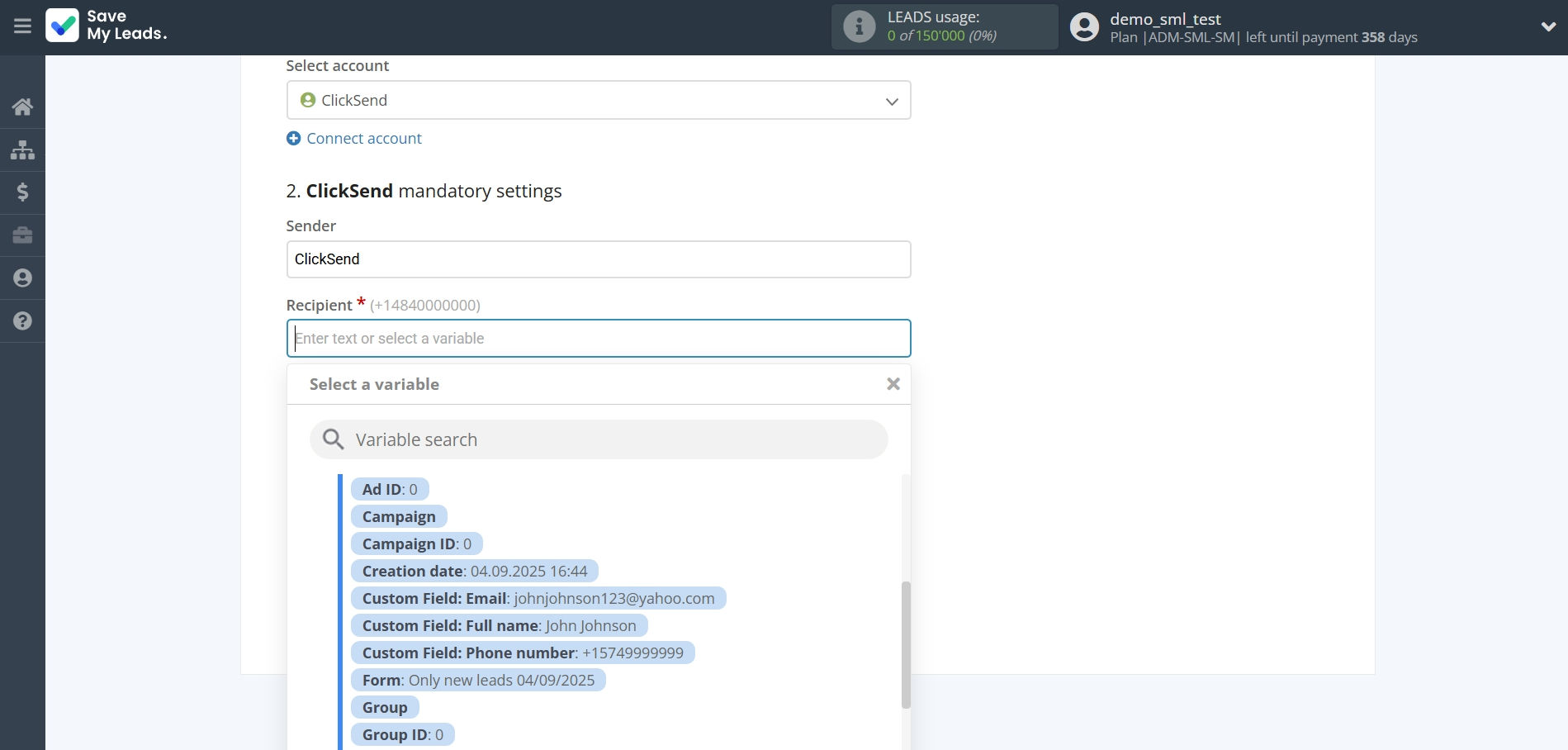Pick the Creation date variable

pos(474,572)
